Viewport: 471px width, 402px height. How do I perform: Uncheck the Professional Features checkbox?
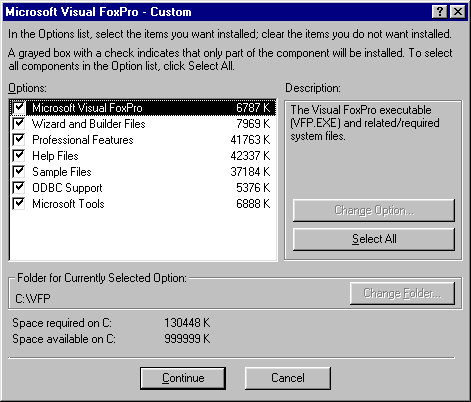[x=19, y=139]
